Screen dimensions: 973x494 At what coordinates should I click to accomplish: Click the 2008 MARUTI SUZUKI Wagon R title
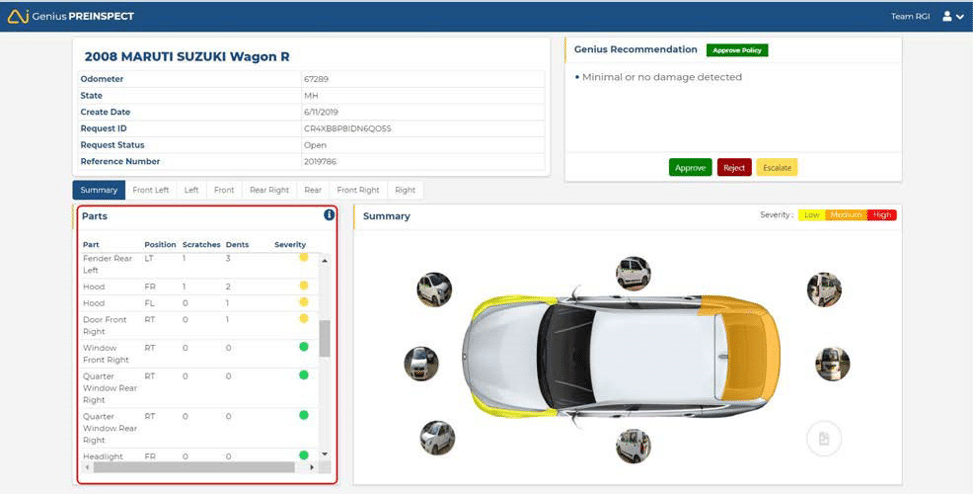187,56
